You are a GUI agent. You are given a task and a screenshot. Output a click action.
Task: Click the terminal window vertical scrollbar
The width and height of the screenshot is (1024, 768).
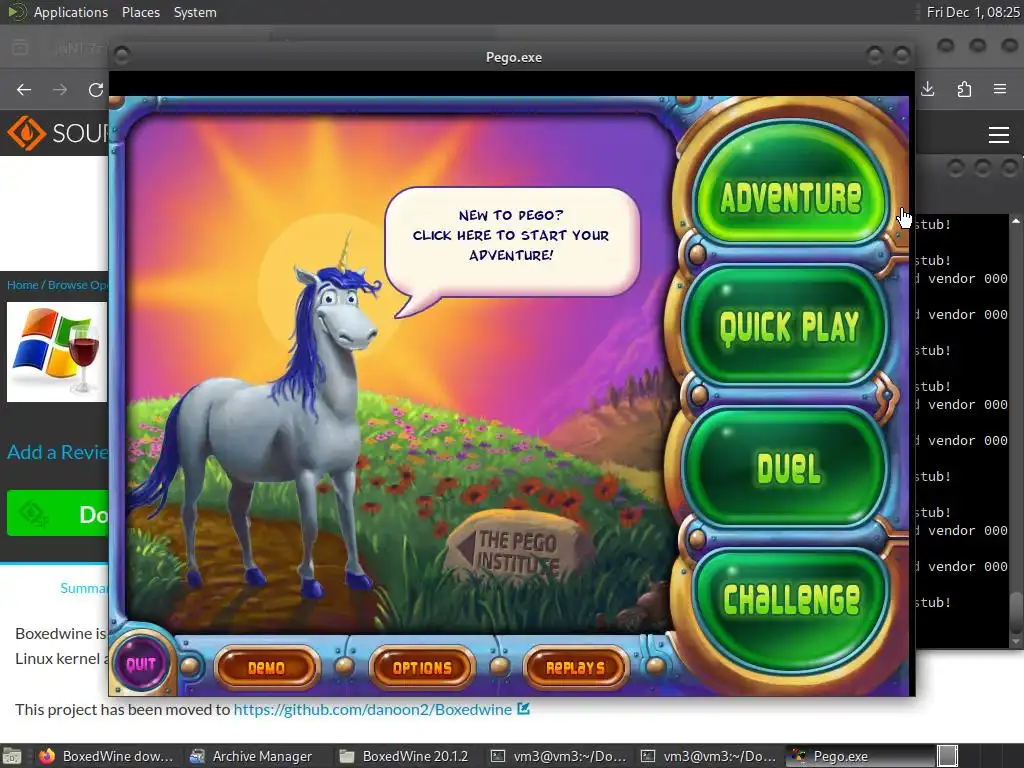tap(1016, 431)
